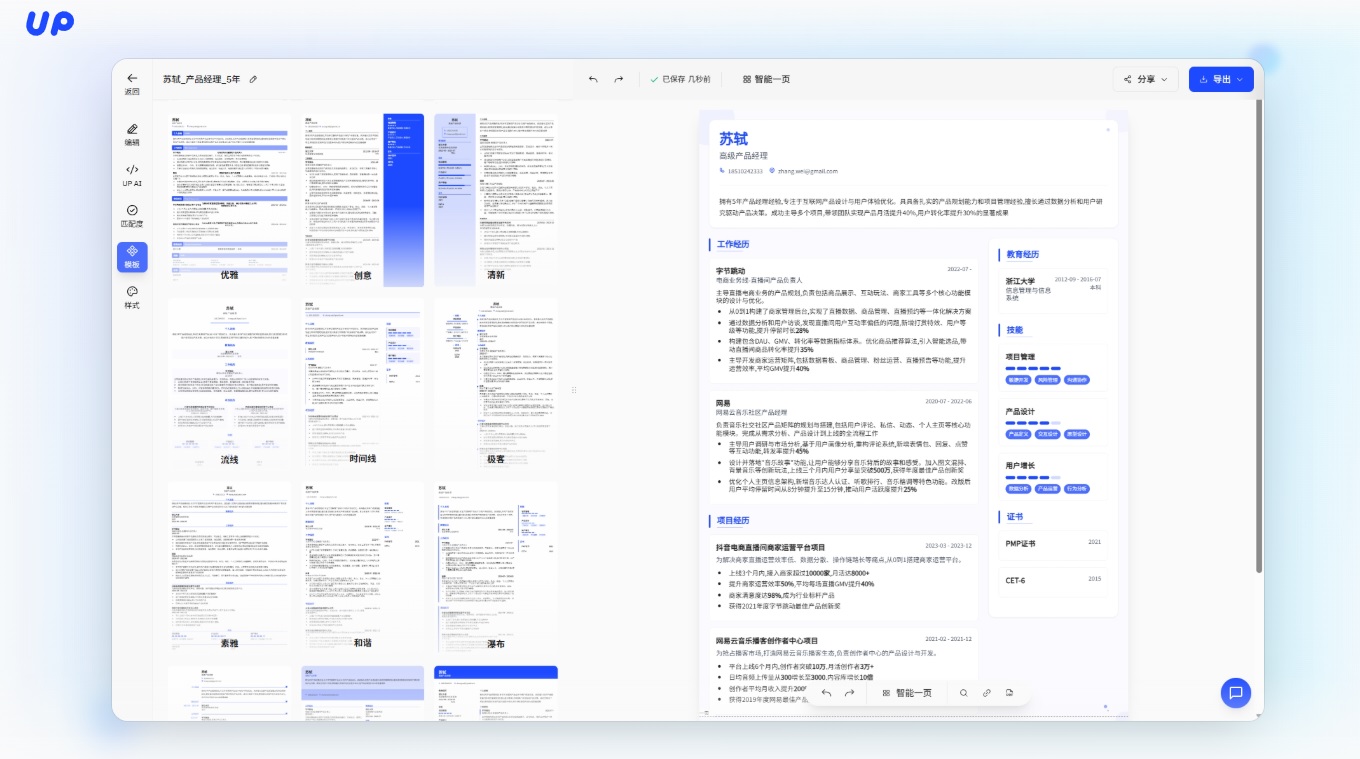The width and height of the screenshot is (1360, 759).
Task: Click the job title 高级产品经理
Action: pyautogui.click(x=743, y=156)
